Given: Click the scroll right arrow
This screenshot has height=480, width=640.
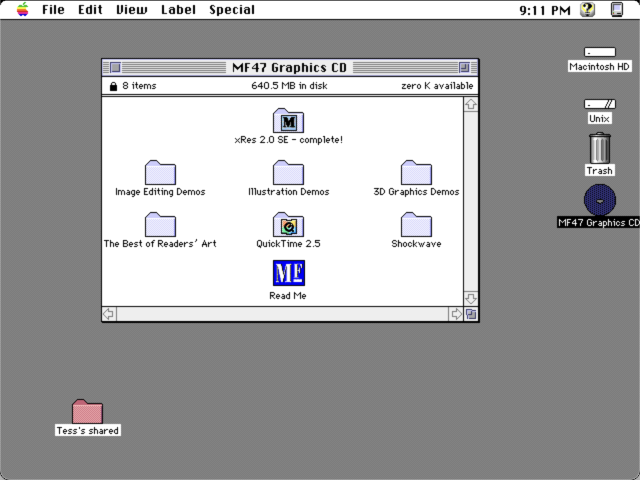Looking at the screenshot, I should (456, 314).
